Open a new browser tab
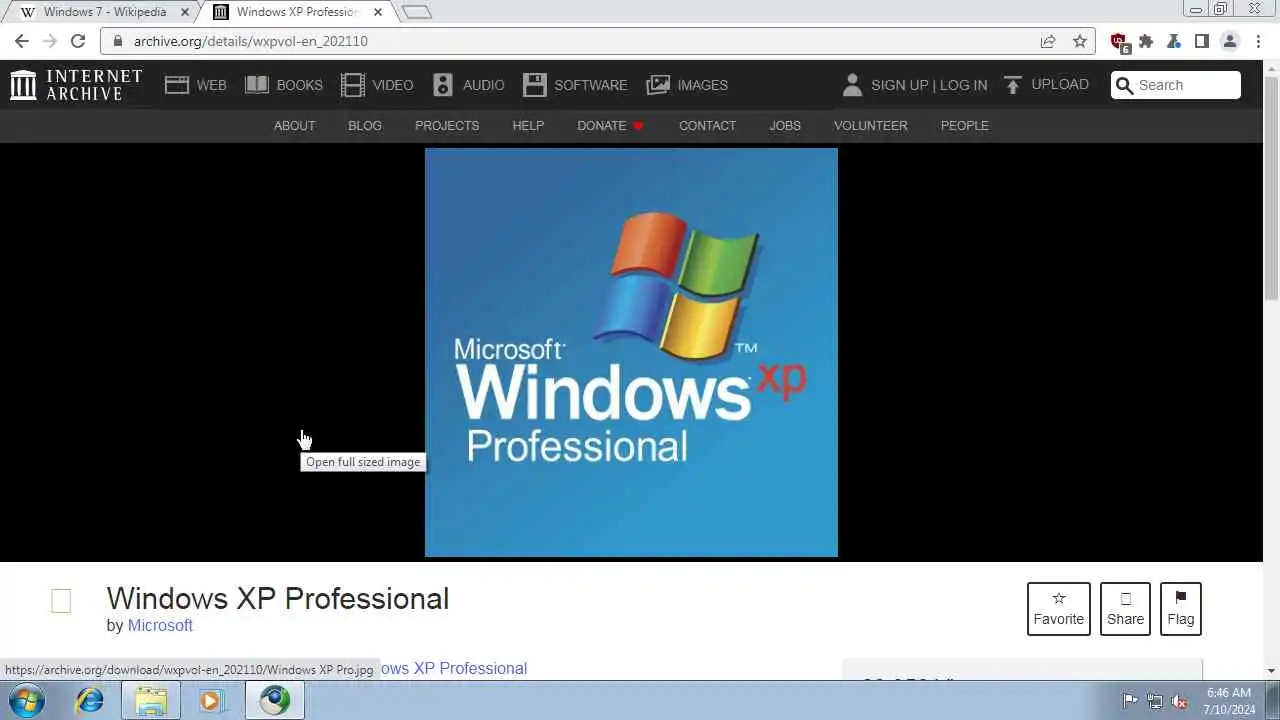This screenshot has height=720, width=1280. pyautogui.click(x=416, y=12)
